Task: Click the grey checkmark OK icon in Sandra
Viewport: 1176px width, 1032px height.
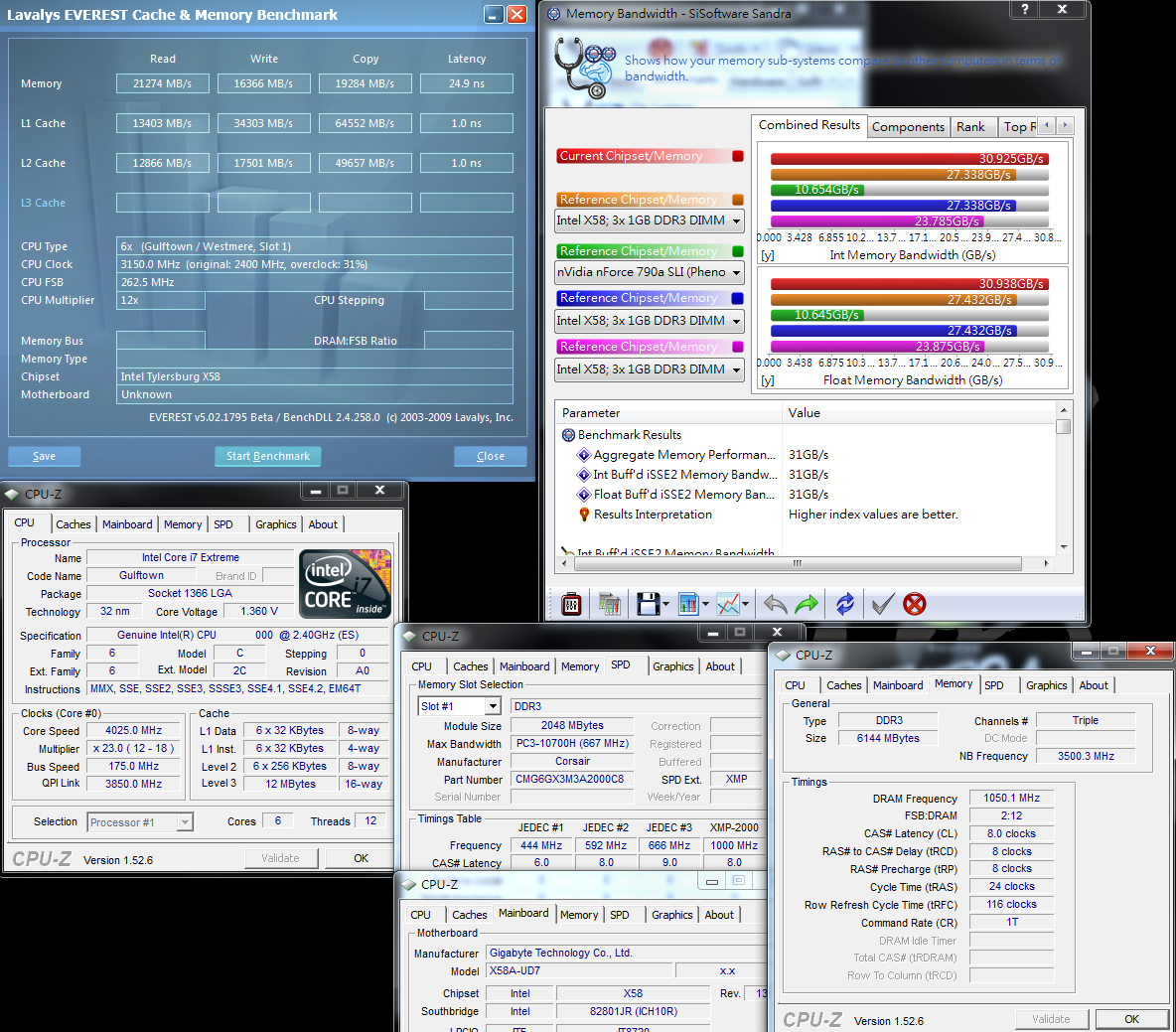Action: coord(882,604)
